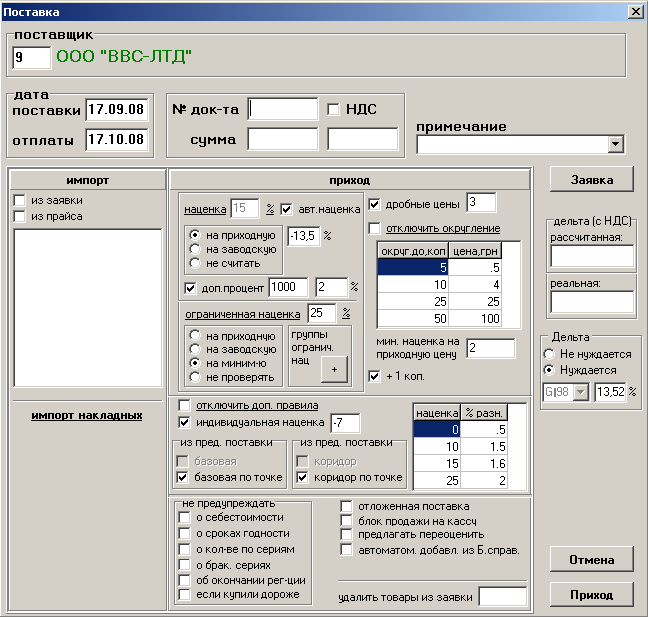
Task: Click the first сумма input field
Action: pos(283,139)
